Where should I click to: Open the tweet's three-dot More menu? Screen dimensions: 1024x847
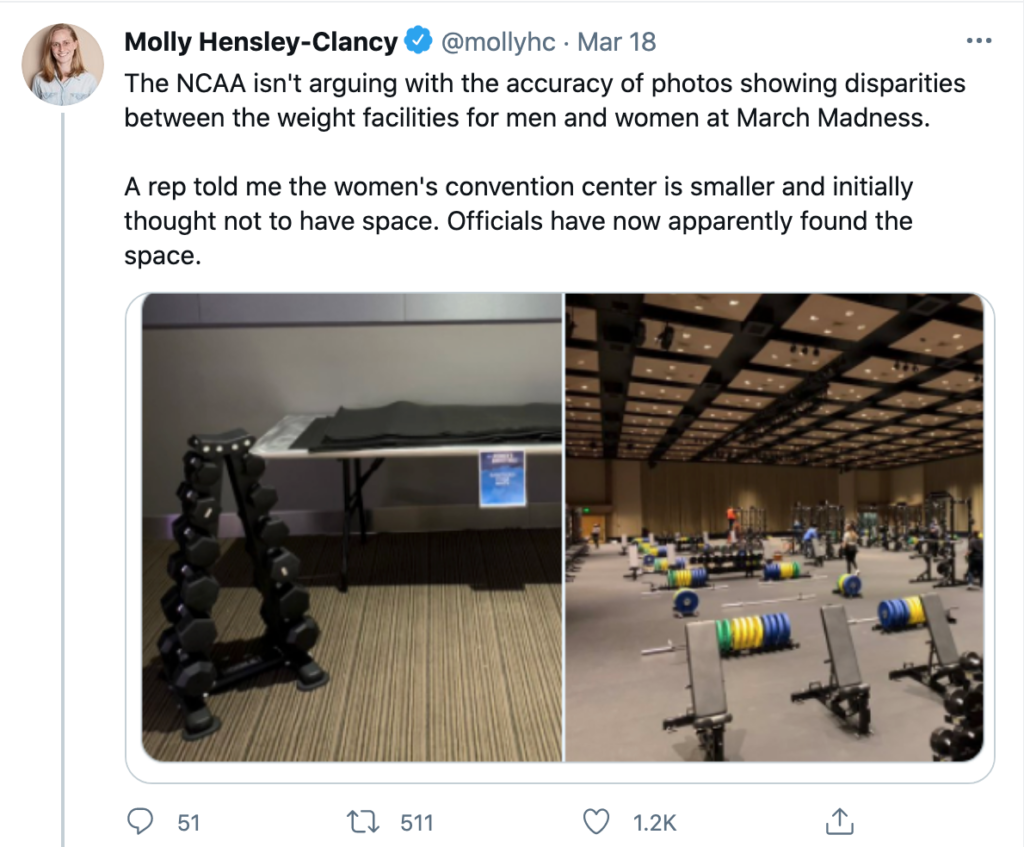click(x=977, y=42)
